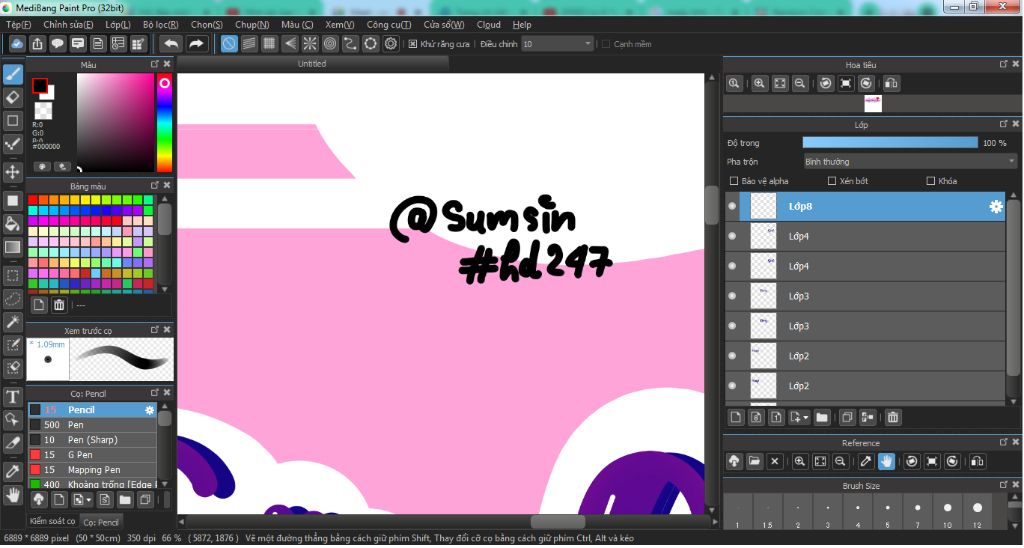Switch to Kiểm soát cọ tab
1024x548 pixels.
(52, 521)
